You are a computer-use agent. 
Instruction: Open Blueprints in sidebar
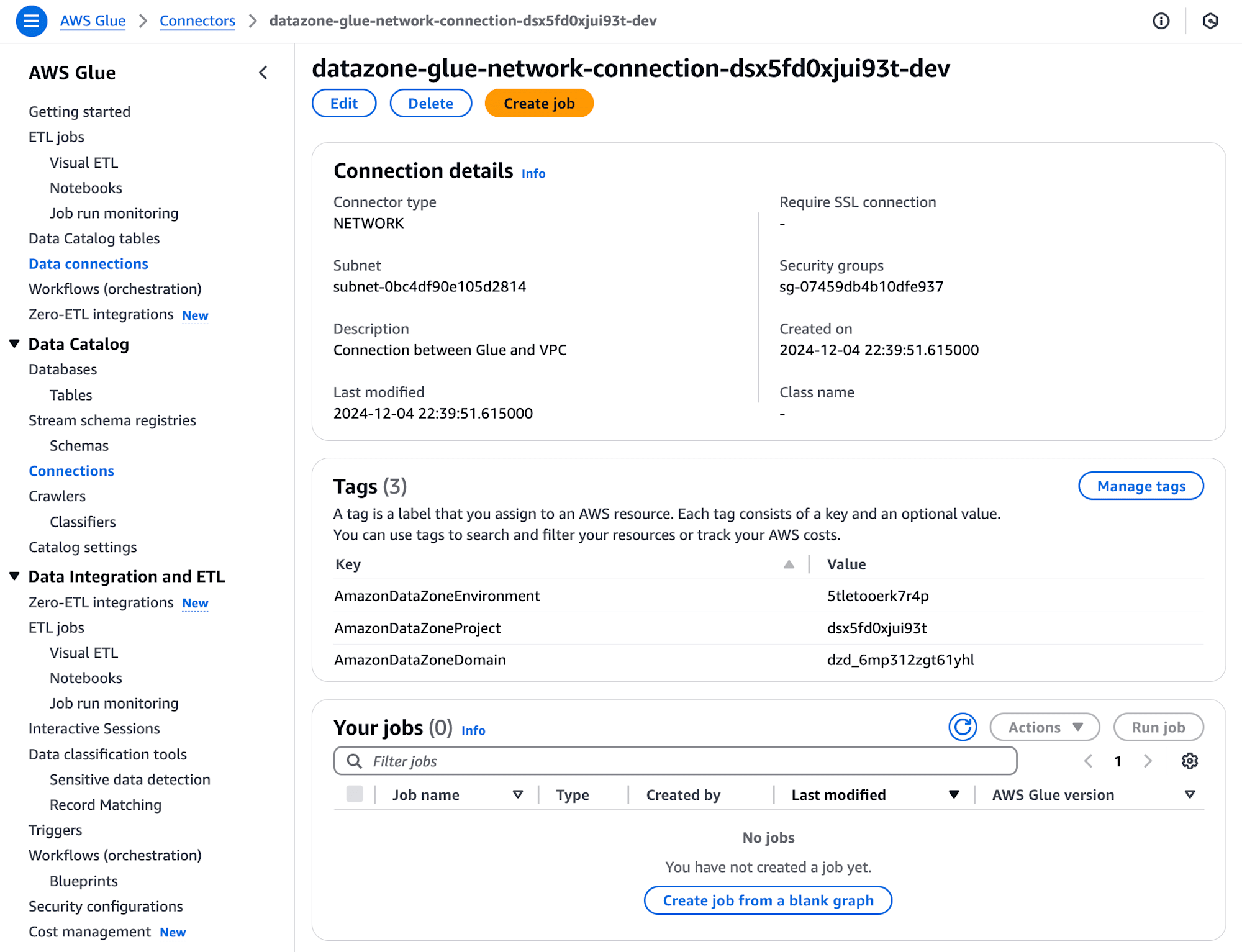[84, 881]
